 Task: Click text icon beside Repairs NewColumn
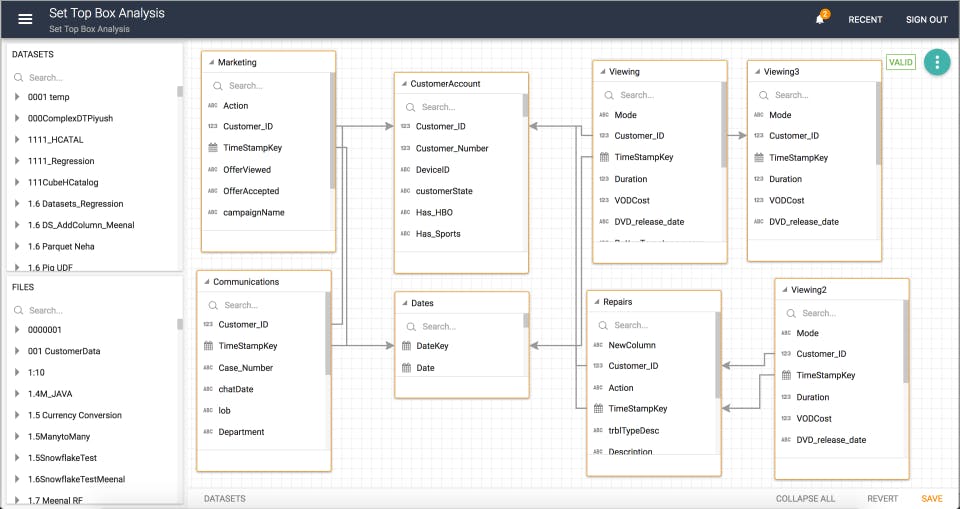(598, 345)
